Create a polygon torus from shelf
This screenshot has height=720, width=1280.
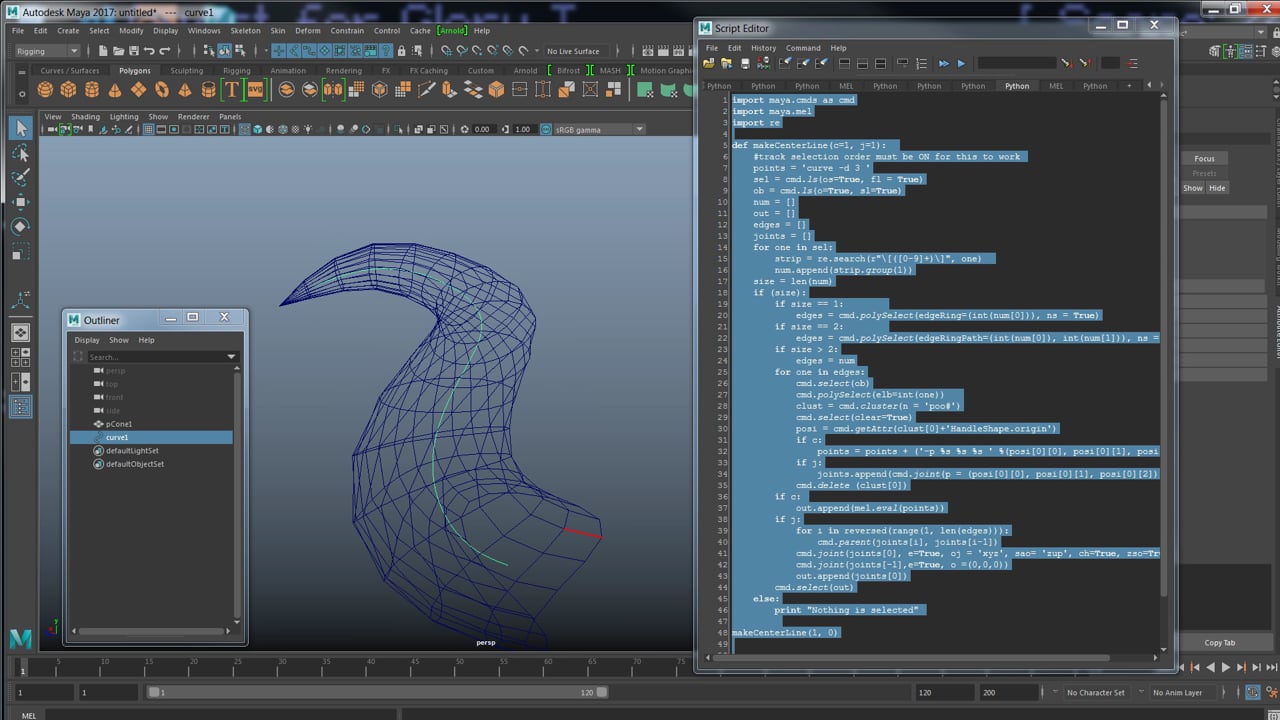tap(162, 90)
